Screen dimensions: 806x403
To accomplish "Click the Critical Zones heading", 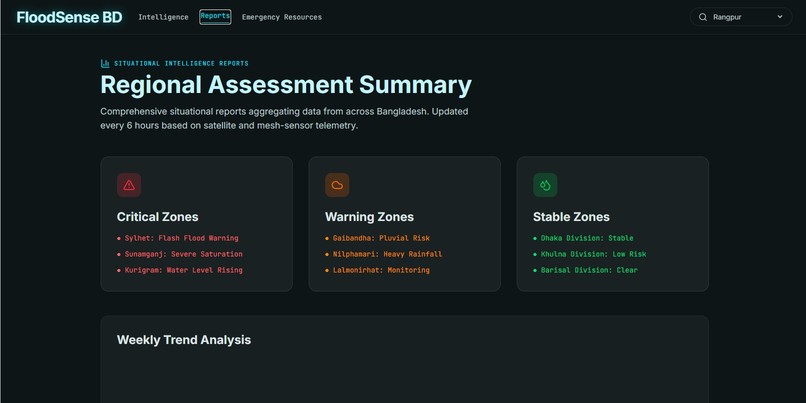I will click(157, 217).
